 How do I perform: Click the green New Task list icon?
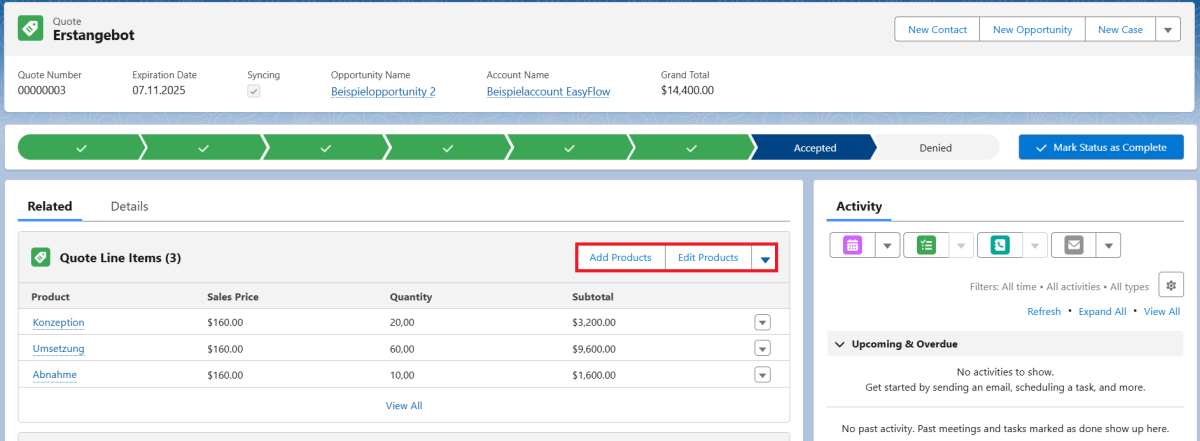pos(925,245)
